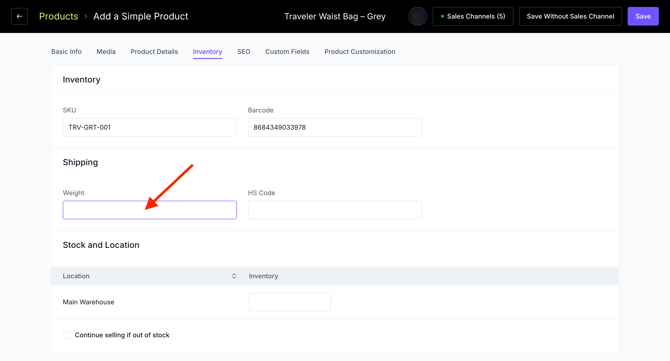Click the Barcode input field

click(x=335, y=127)
